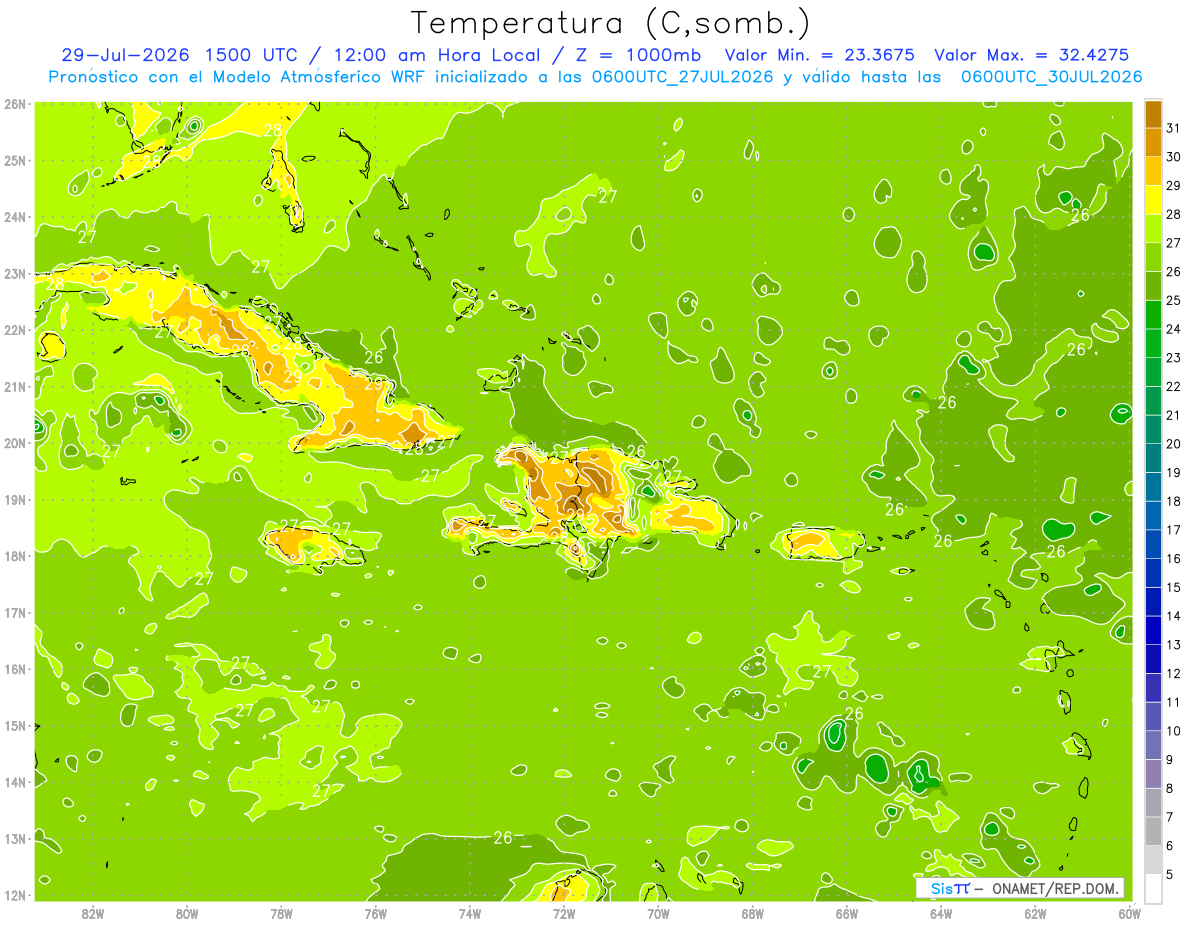Click legend value "5" on the color scale
1200x927 pixels.
(1170, 874)
